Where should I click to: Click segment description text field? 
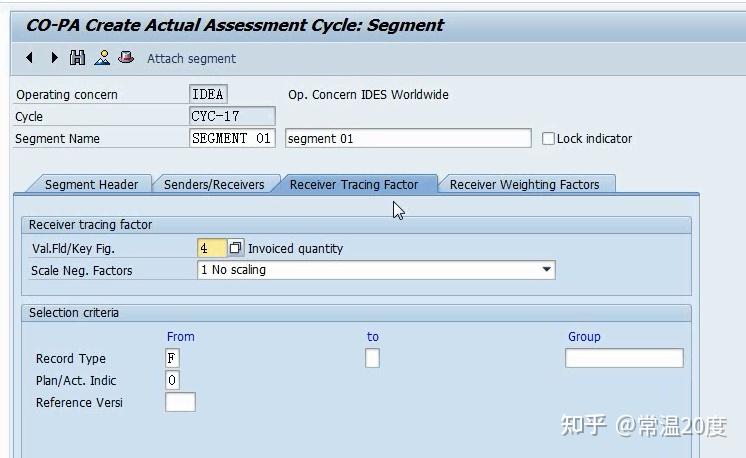(408, 139)
